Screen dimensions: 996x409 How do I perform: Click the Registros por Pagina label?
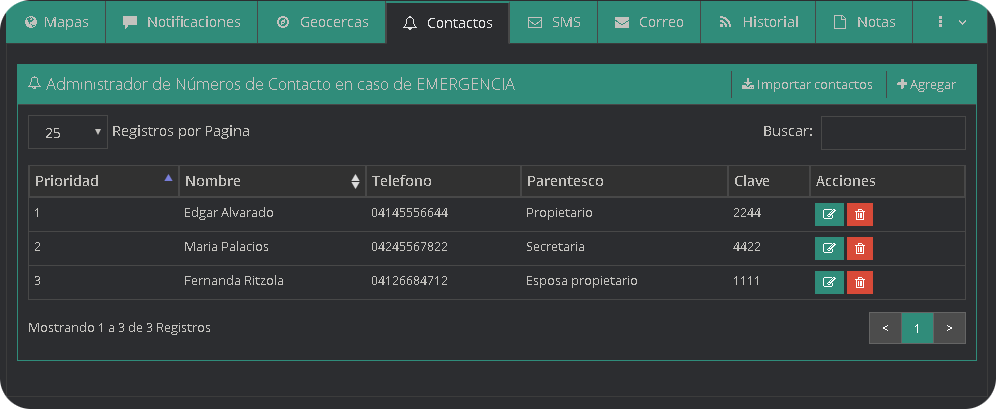(x=180, y=131)
